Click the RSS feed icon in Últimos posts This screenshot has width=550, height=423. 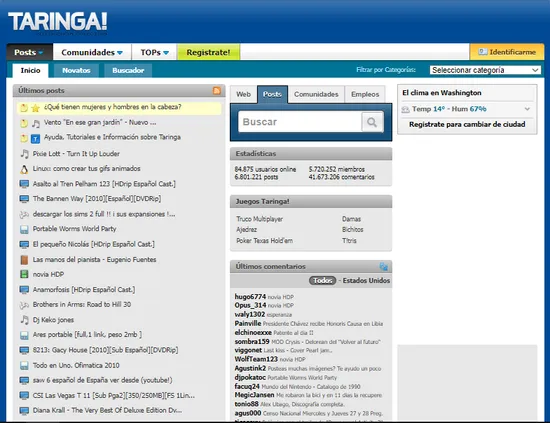click(217, 90)
